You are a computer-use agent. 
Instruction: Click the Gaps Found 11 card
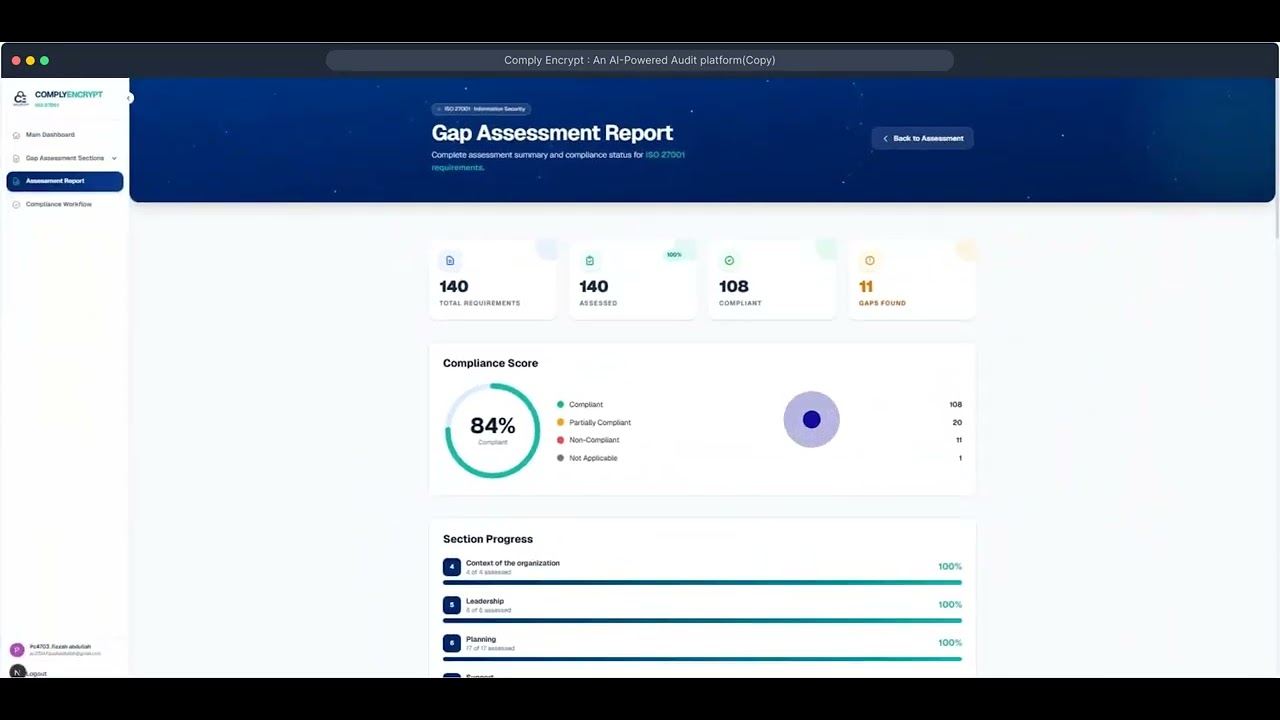pos(912,280)
